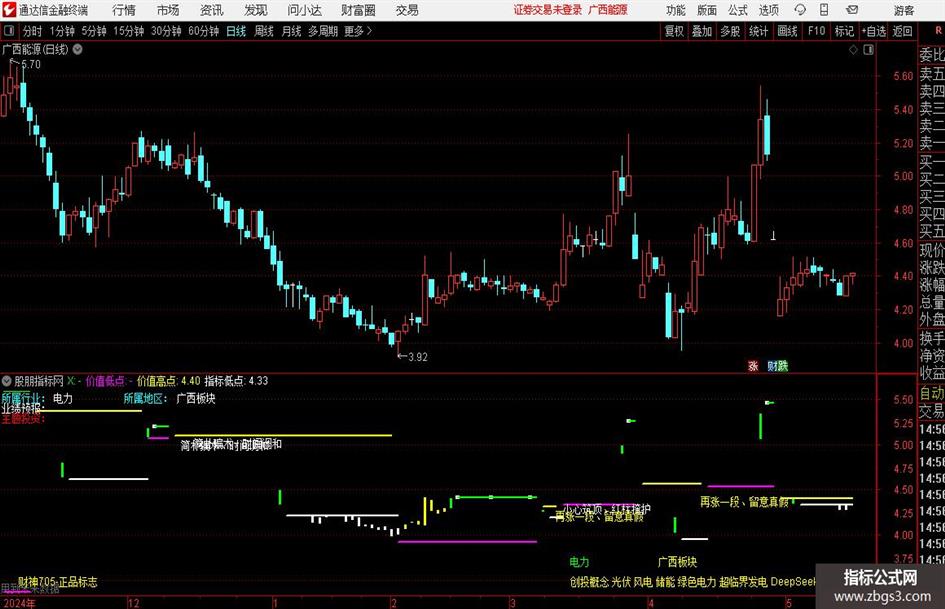Switch to the 分时 chart tab

[x=32, y=31]
